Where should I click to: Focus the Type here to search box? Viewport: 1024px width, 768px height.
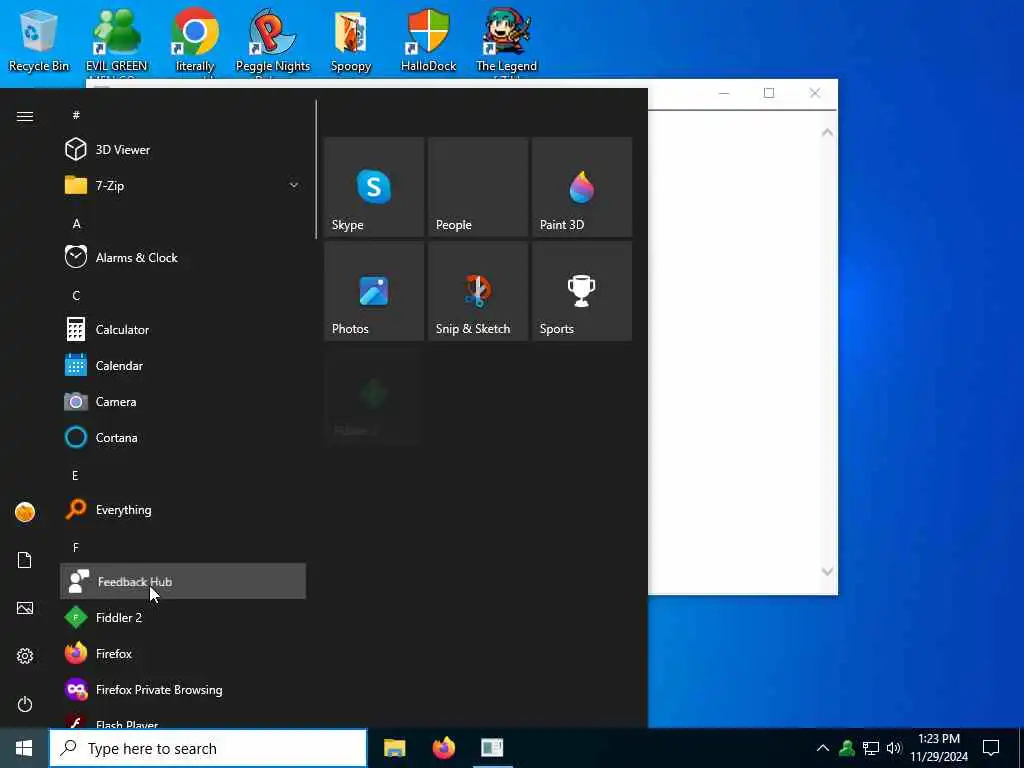(208, 748)
